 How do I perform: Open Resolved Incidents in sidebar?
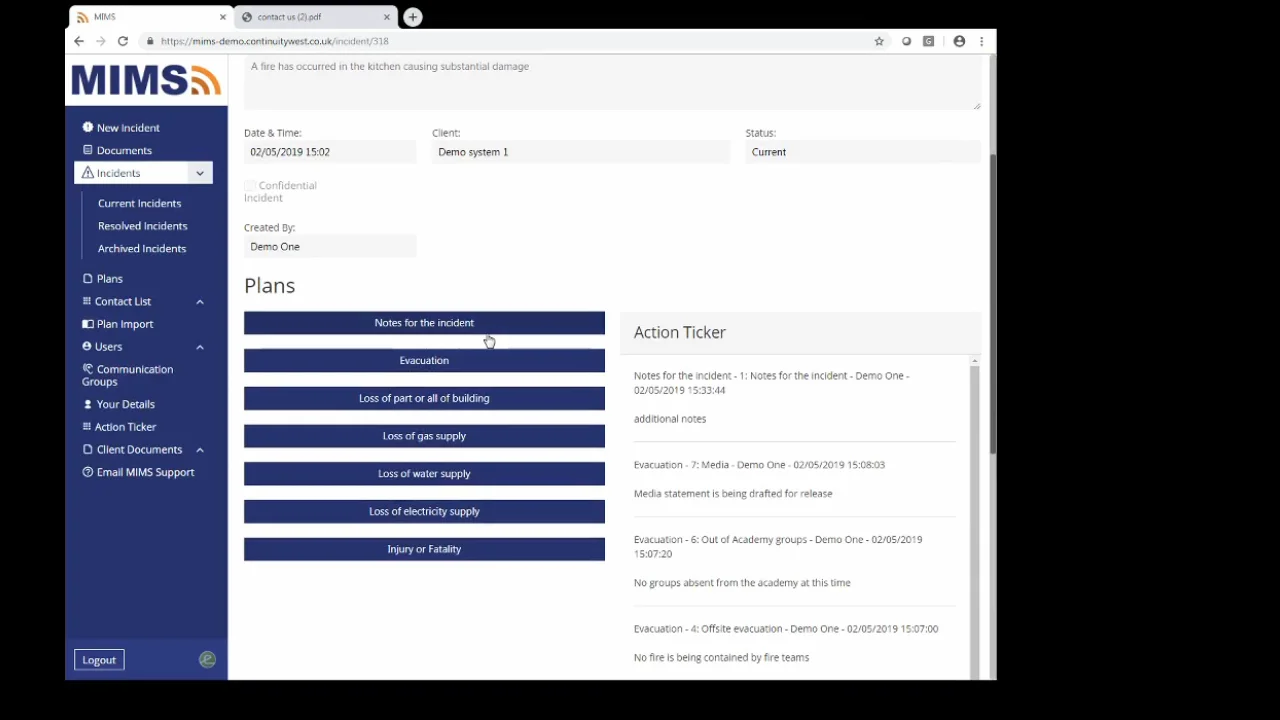point(142,226)
